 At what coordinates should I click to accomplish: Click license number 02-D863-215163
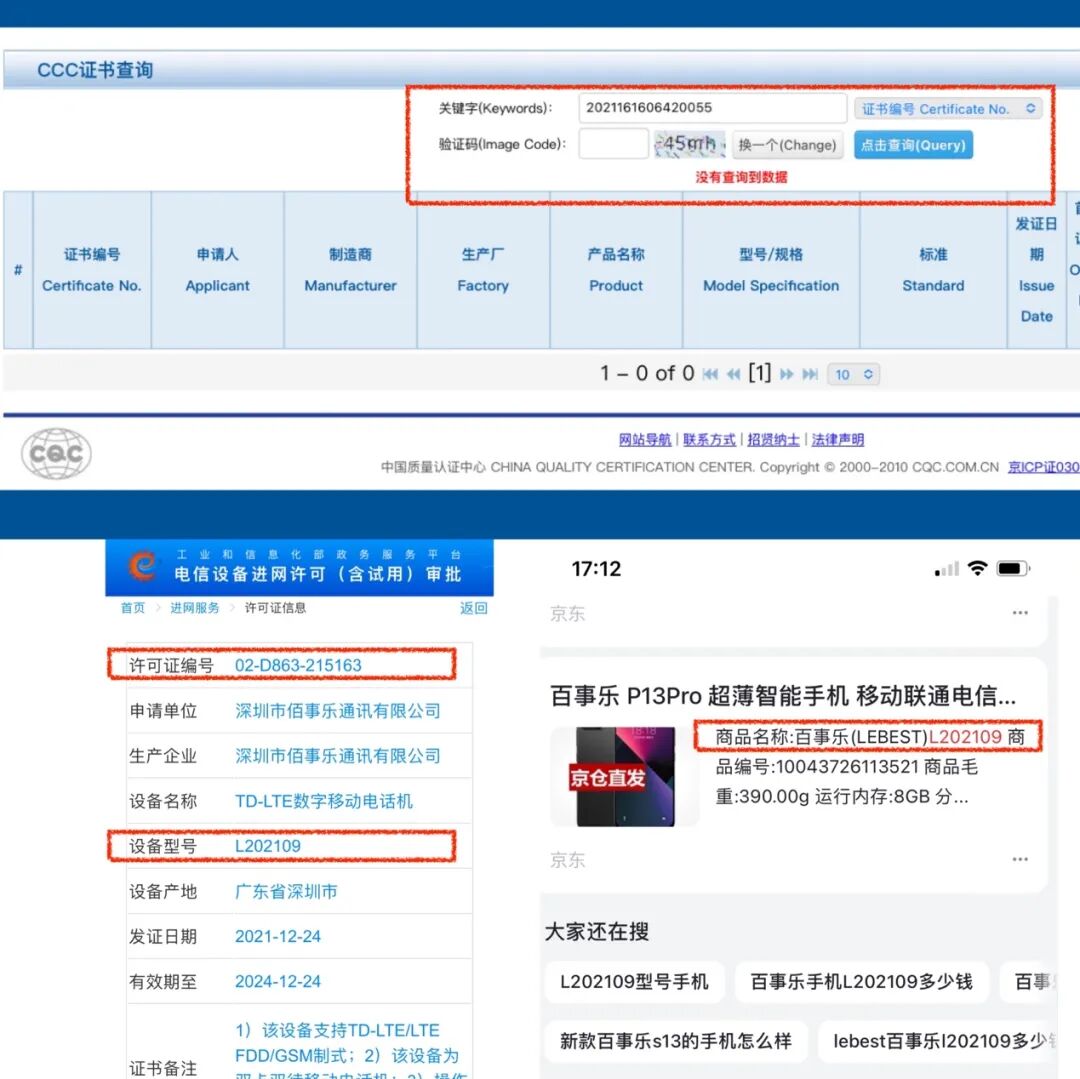(298, 665)
